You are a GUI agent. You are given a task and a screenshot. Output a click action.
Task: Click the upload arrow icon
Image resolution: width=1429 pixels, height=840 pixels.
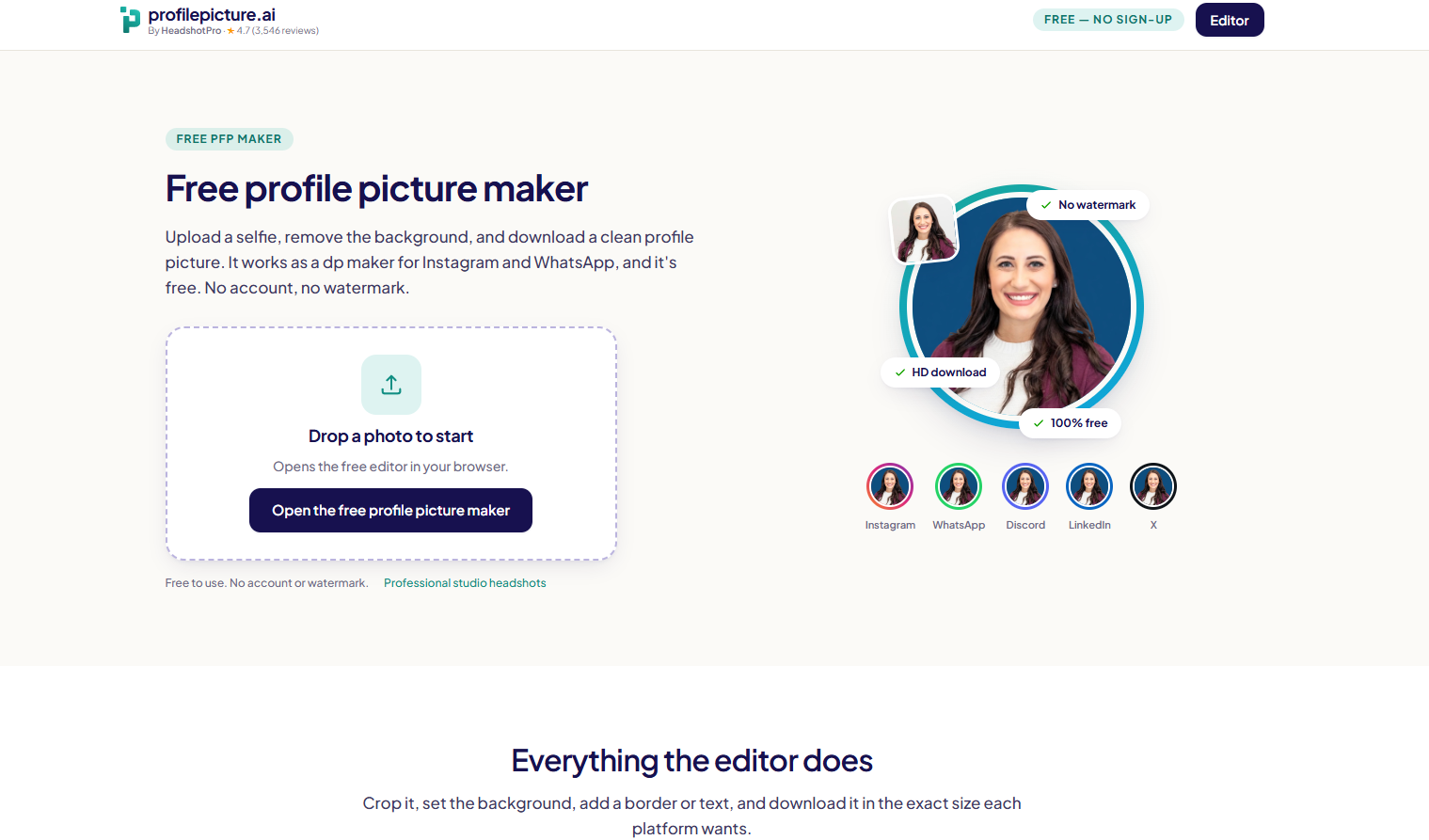pos(391,385)
